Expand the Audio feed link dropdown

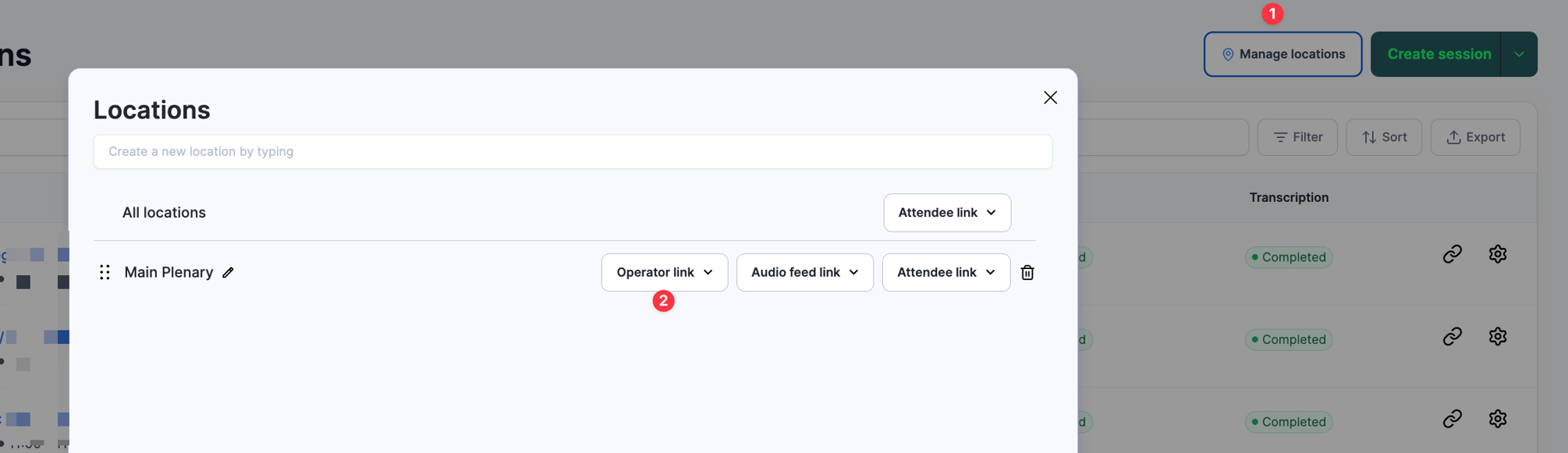point(805,272)
